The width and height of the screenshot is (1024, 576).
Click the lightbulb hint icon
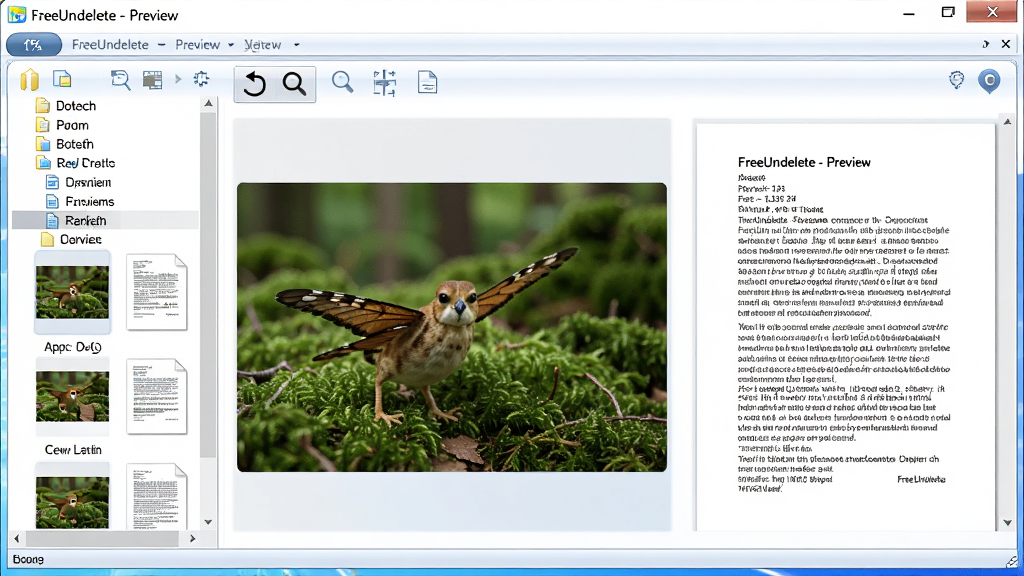957,80
